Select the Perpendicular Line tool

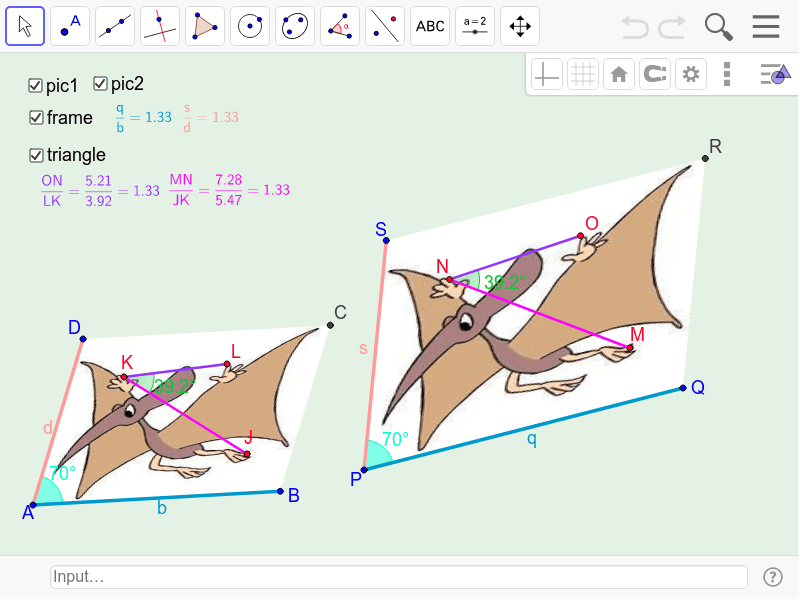[160, 26]
